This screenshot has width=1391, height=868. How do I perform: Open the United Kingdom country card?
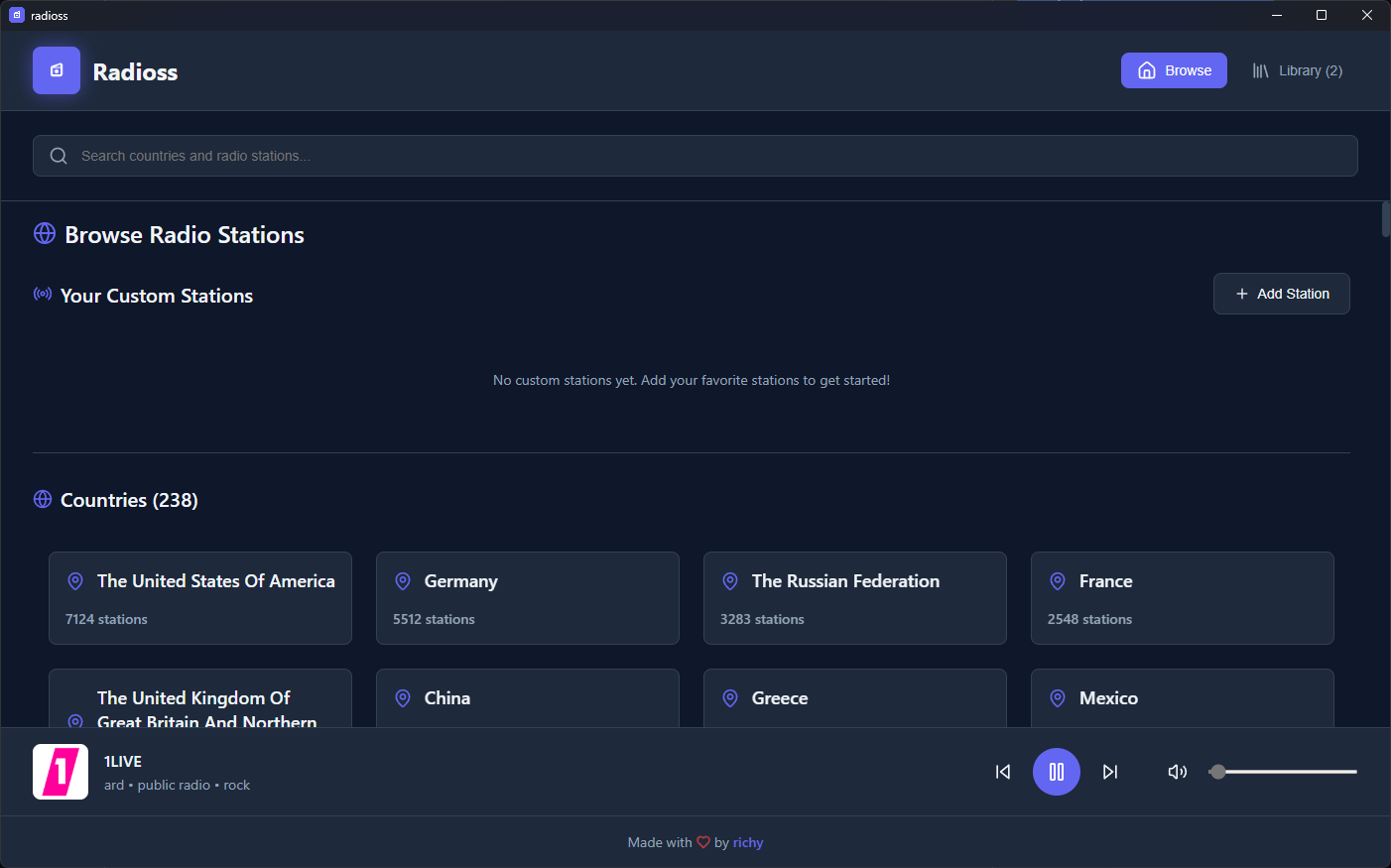coord(200,698)
